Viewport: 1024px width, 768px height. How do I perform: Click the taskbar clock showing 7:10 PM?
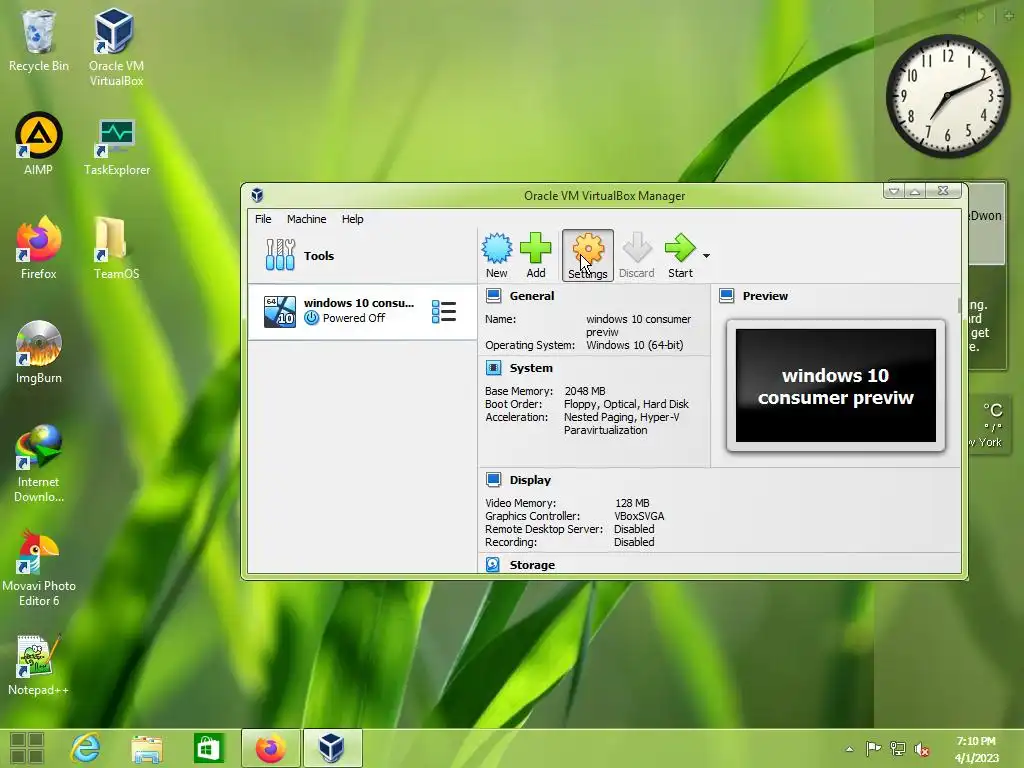click(x=976, y=749)
